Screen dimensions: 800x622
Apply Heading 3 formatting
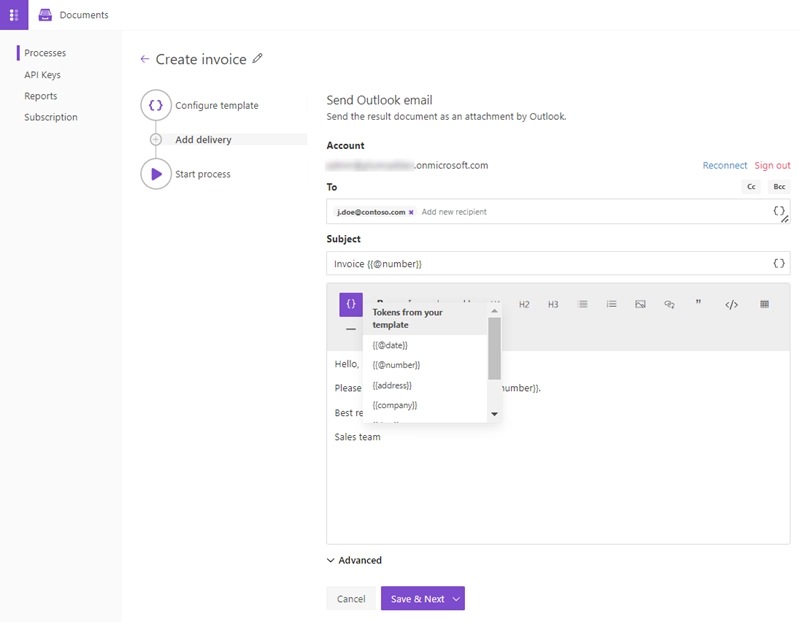coord(553,305)
